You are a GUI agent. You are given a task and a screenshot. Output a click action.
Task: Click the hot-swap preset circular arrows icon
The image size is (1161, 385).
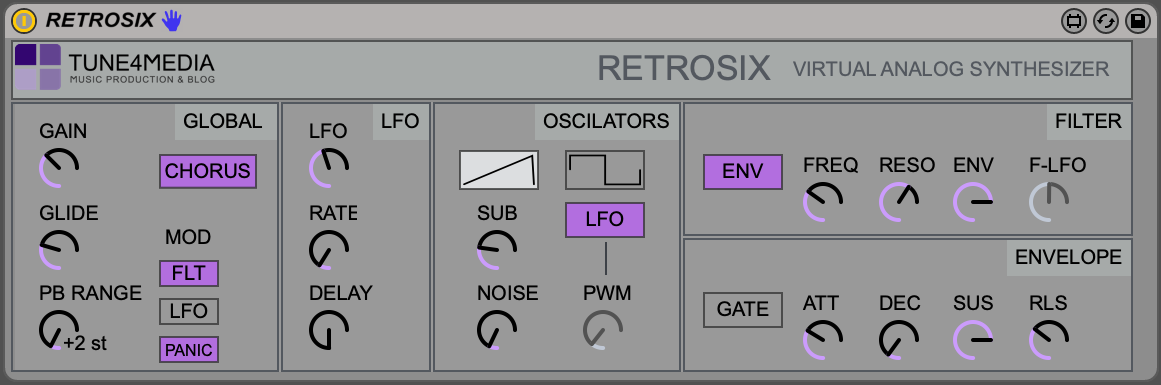coord(1105,21)
